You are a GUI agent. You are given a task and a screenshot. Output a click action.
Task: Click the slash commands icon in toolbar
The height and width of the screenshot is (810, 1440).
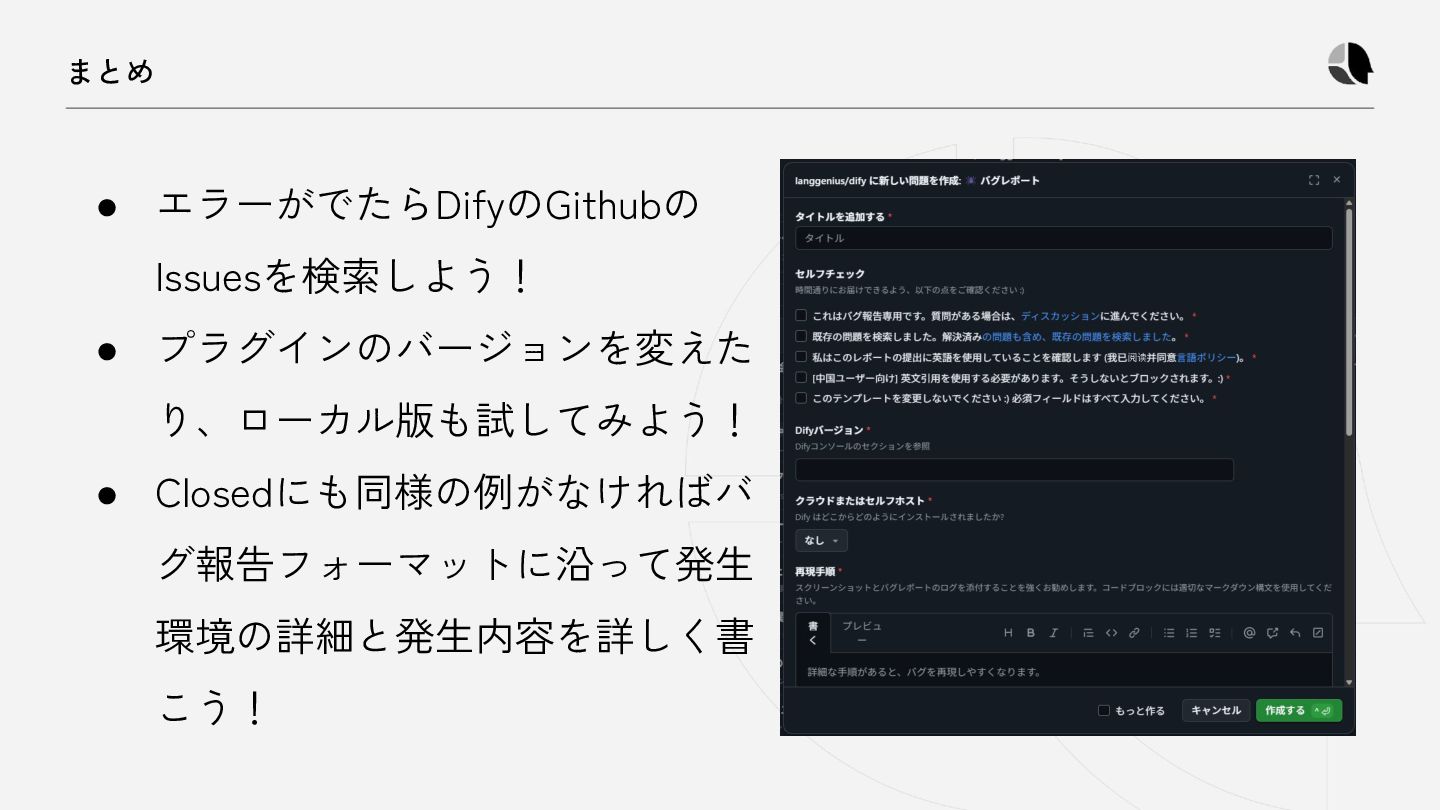pos(1318,633)
